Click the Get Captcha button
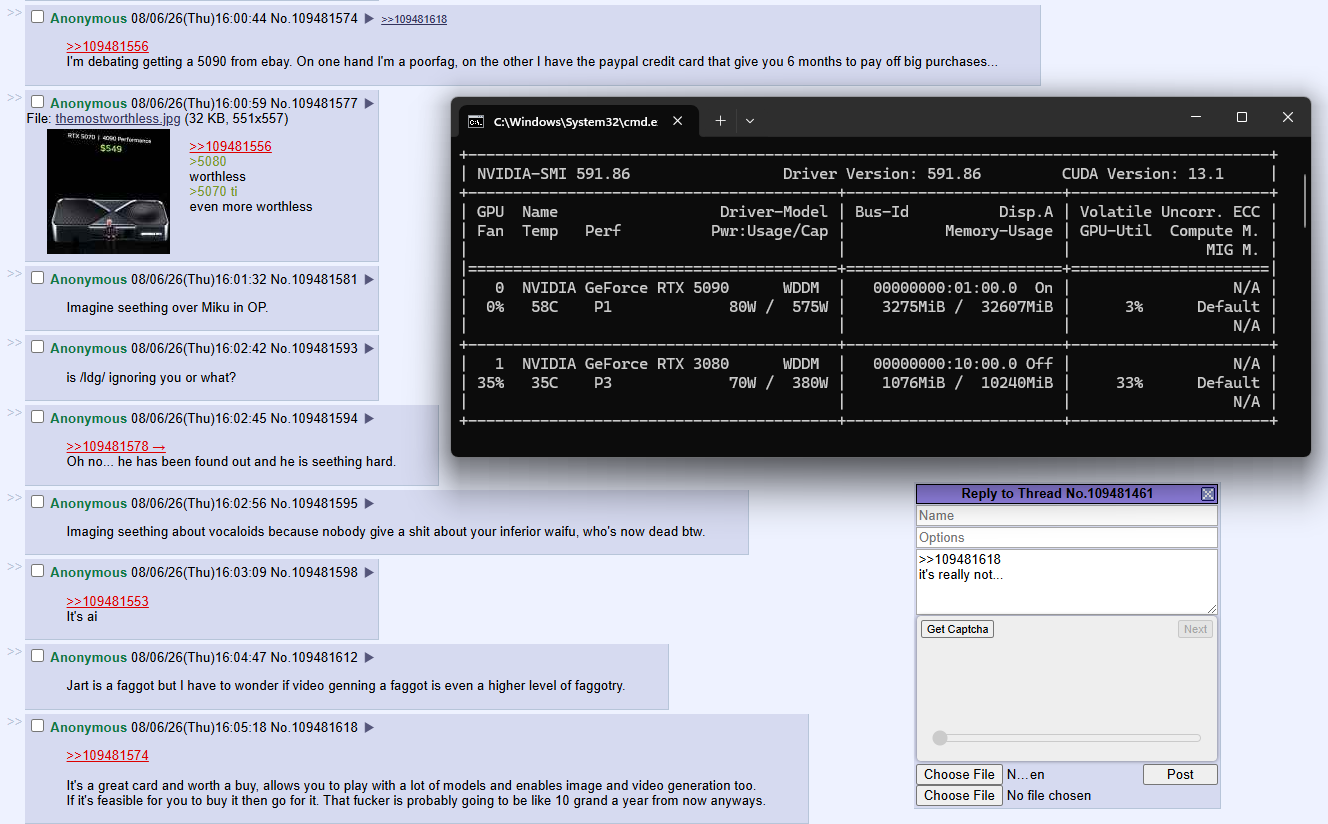 pyautogui.click(x=957, y=629)
